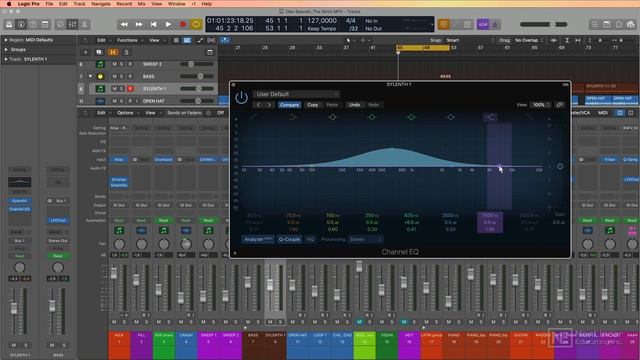Toggle the Mixer icon in control bar

tap(72, 24)
